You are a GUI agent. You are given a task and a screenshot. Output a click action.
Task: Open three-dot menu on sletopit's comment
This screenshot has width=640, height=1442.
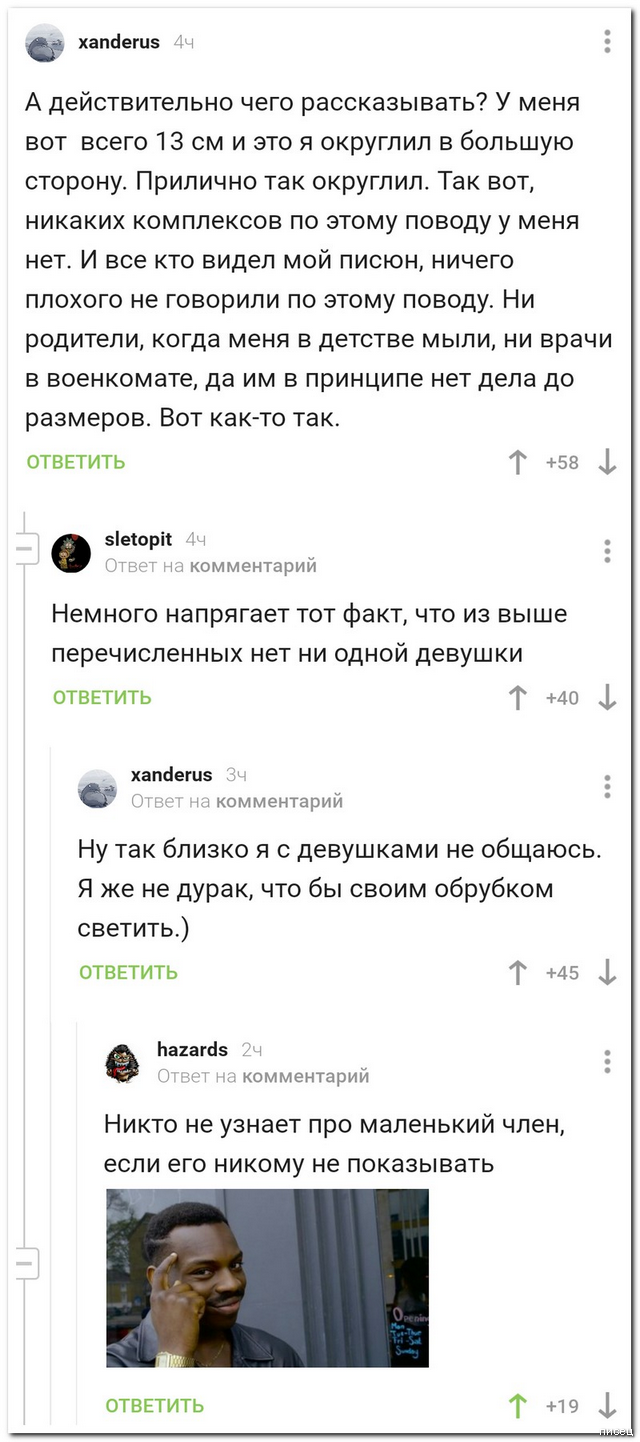[x=607, y=551]
